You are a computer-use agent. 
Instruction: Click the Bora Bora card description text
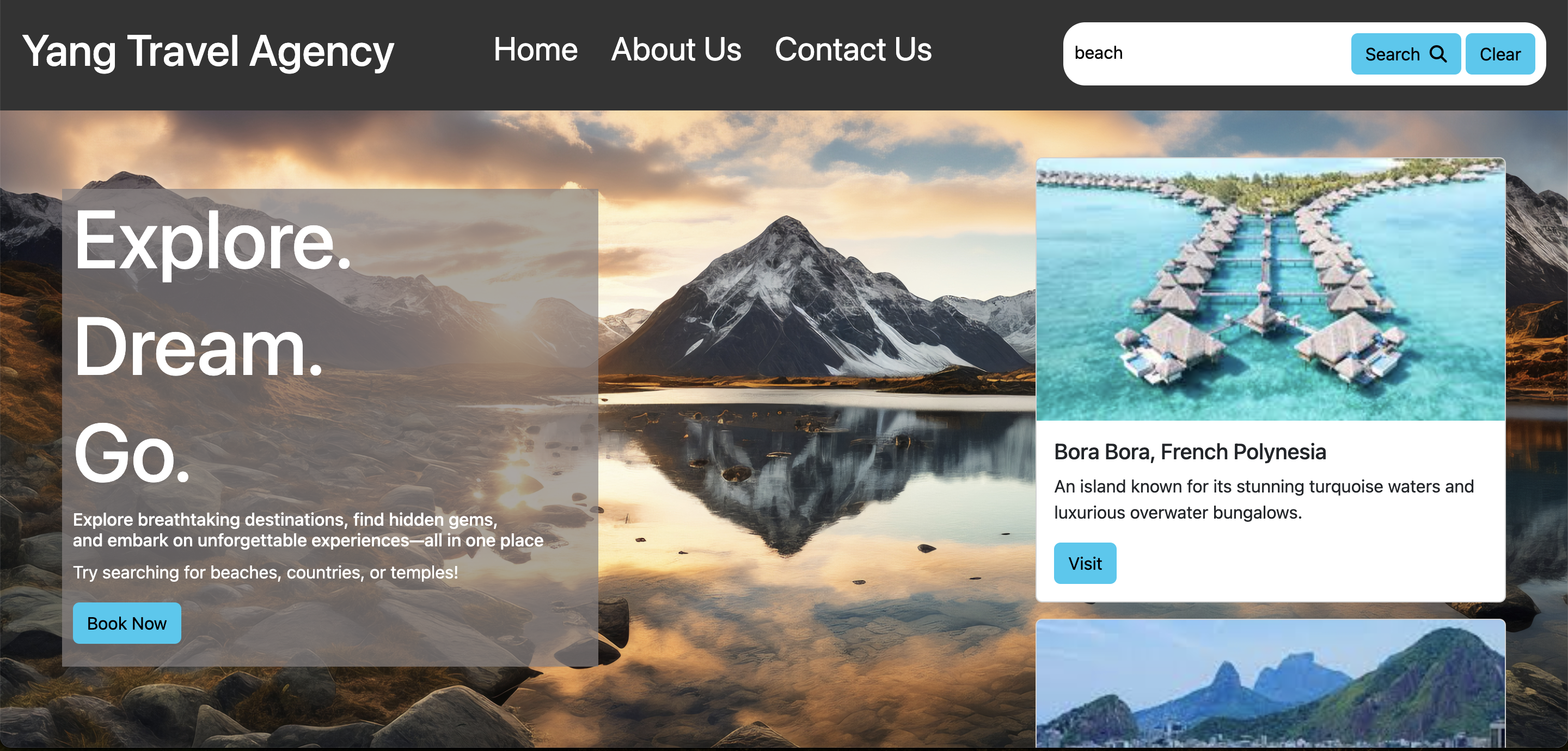[x=1264, y=499]
